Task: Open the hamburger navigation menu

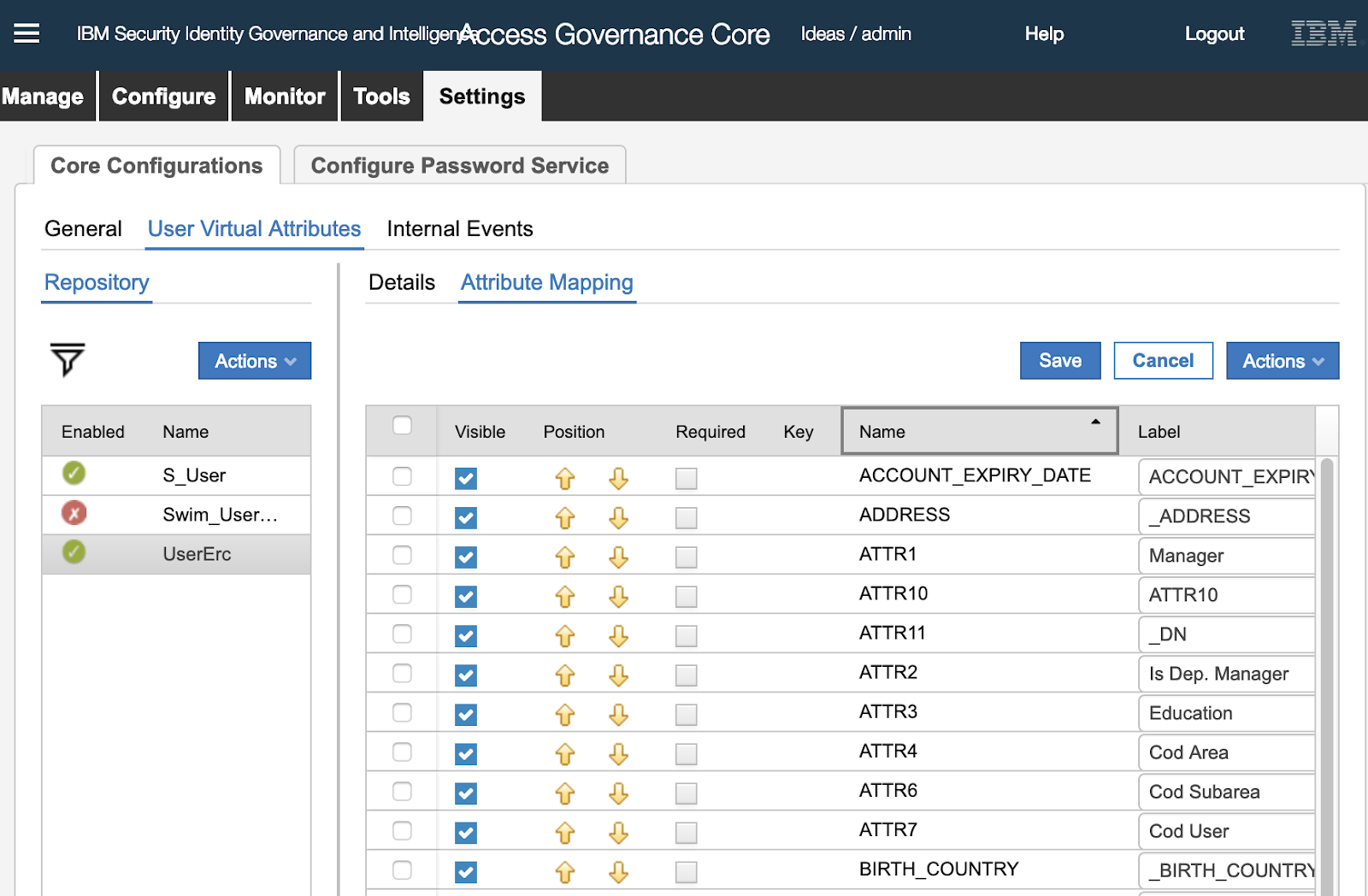Action: pos(27,33)
